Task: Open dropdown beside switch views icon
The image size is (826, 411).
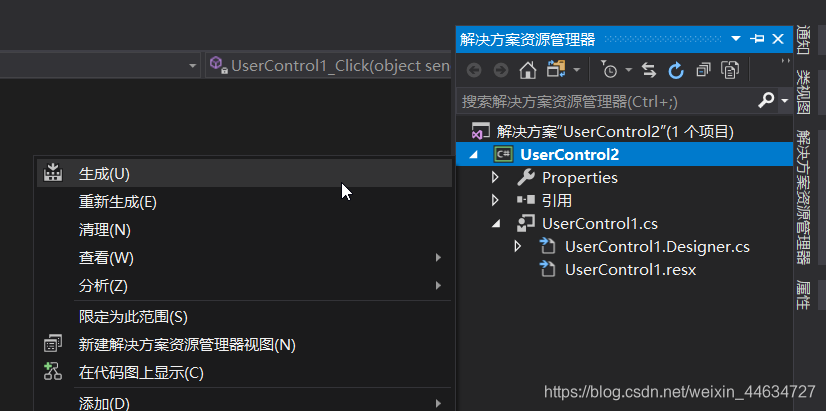Action: [577, 70]
